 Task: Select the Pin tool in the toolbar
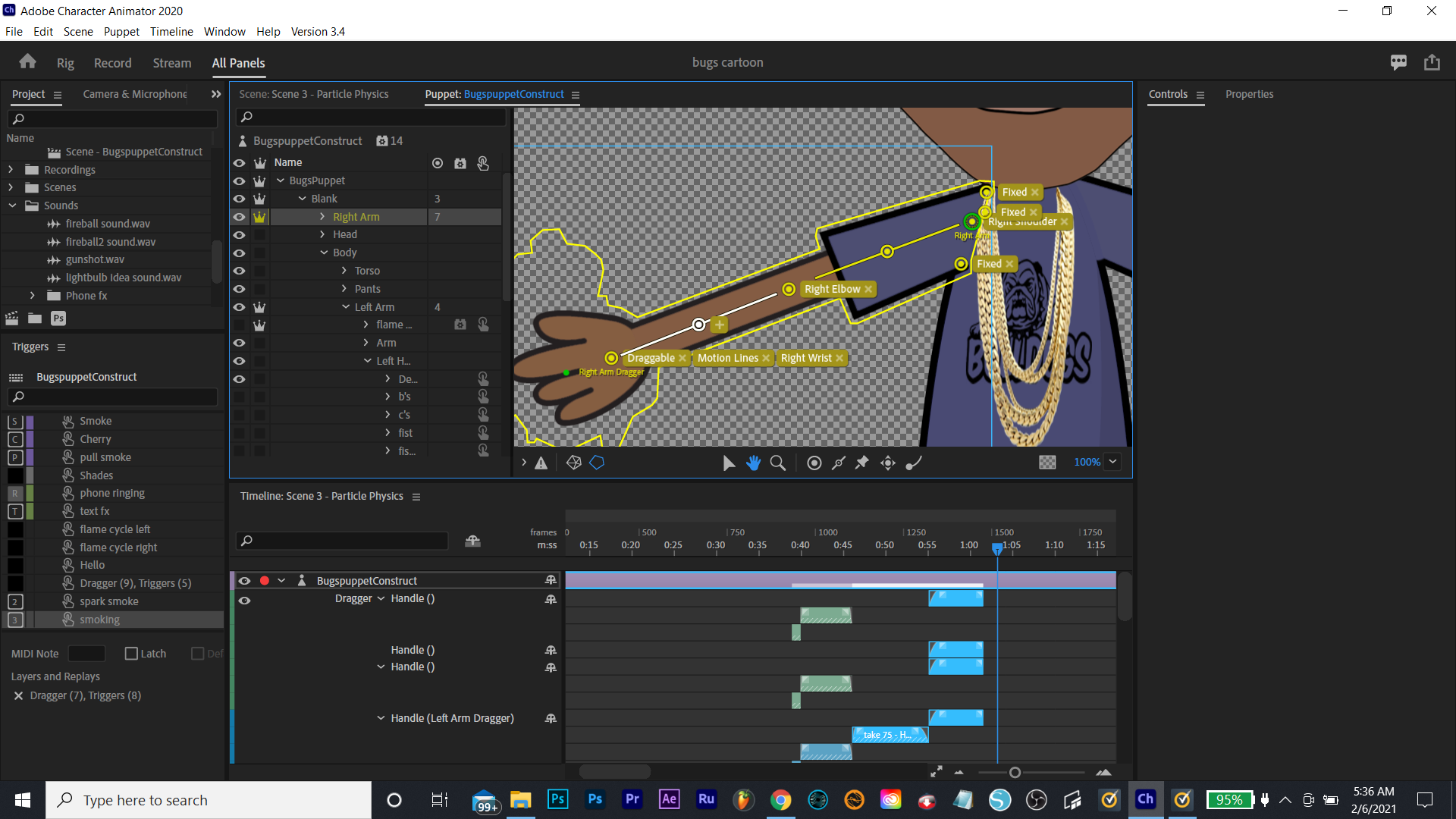tap(861, 463)
